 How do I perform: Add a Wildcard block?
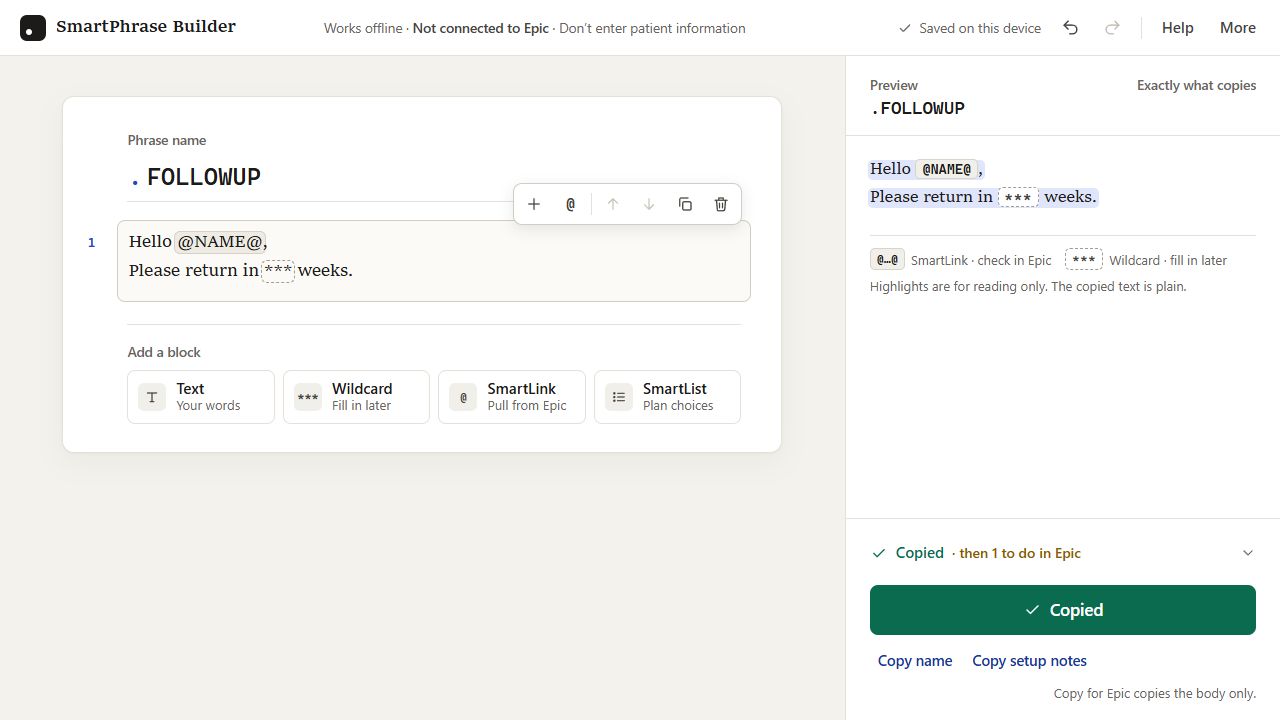(356, 397)
